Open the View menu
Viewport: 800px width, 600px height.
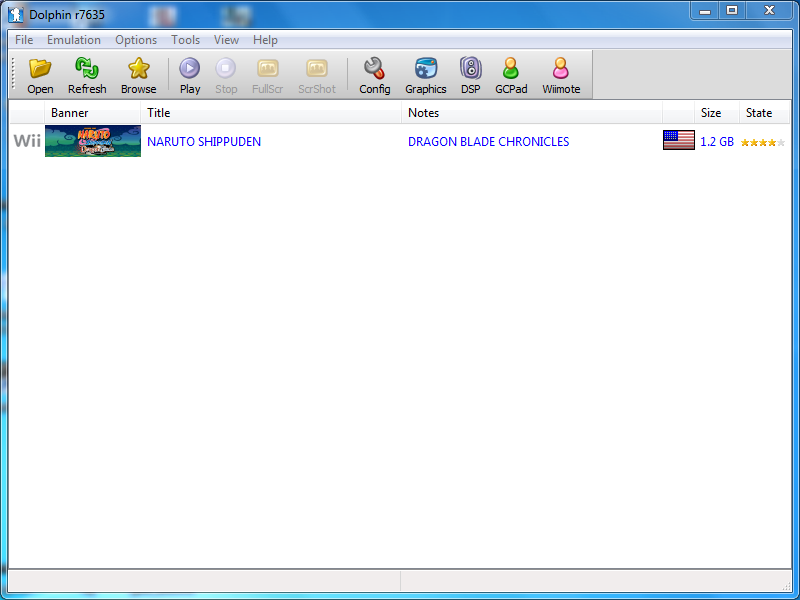pos(227,40)
